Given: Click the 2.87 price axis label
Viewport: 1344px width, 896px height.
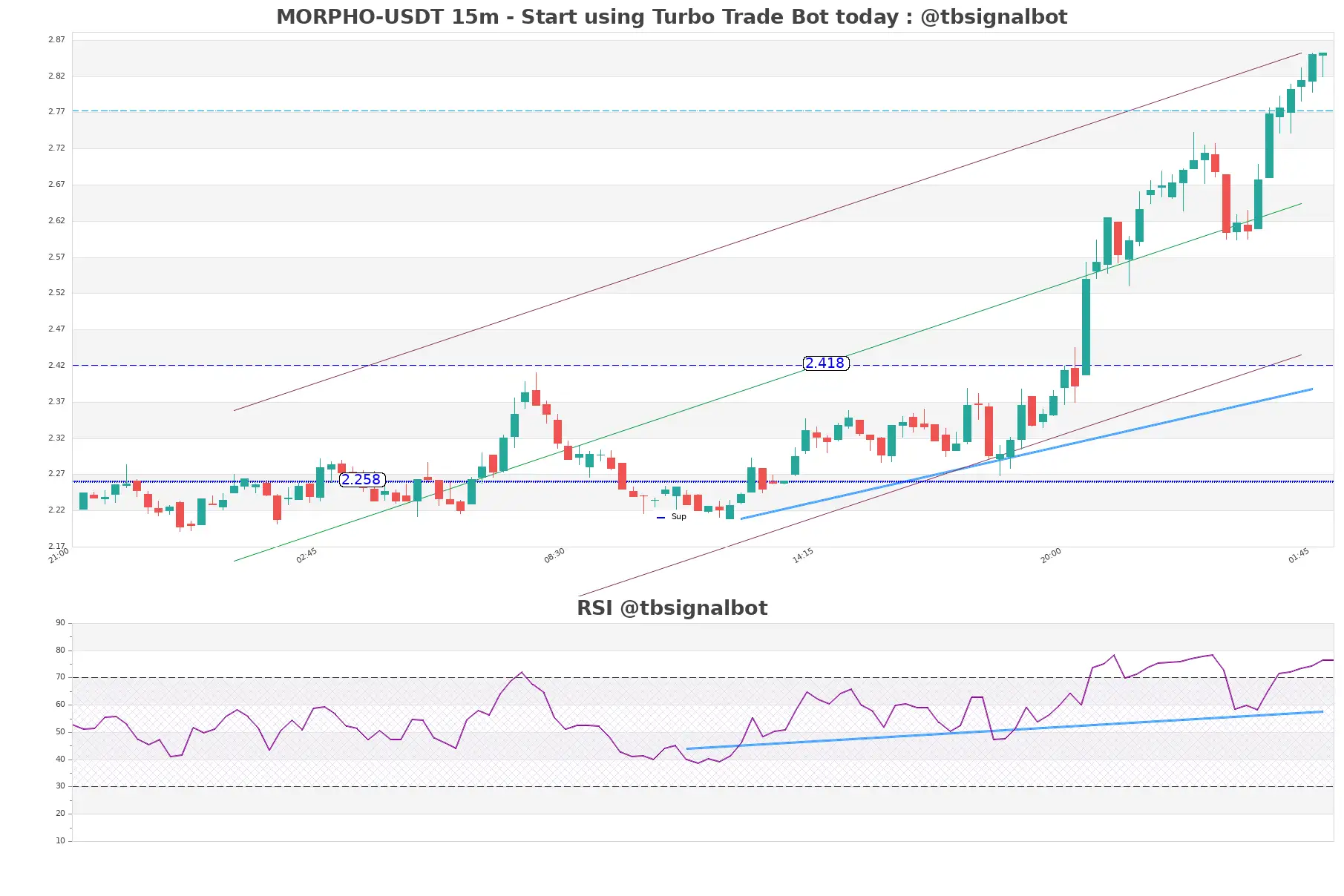Looking at the screenshot, I should pos(56,39).
